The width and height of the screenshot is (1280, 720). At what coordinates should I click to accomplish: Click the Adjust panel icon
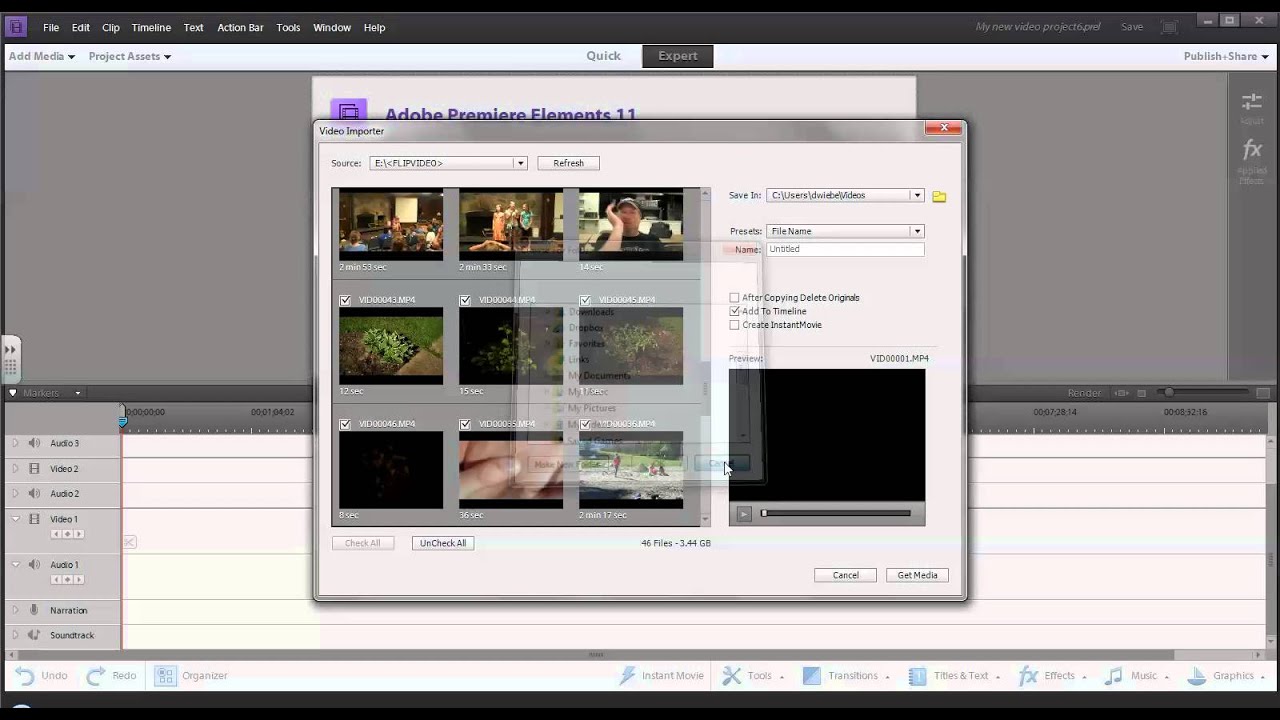tap(1251, 103)
